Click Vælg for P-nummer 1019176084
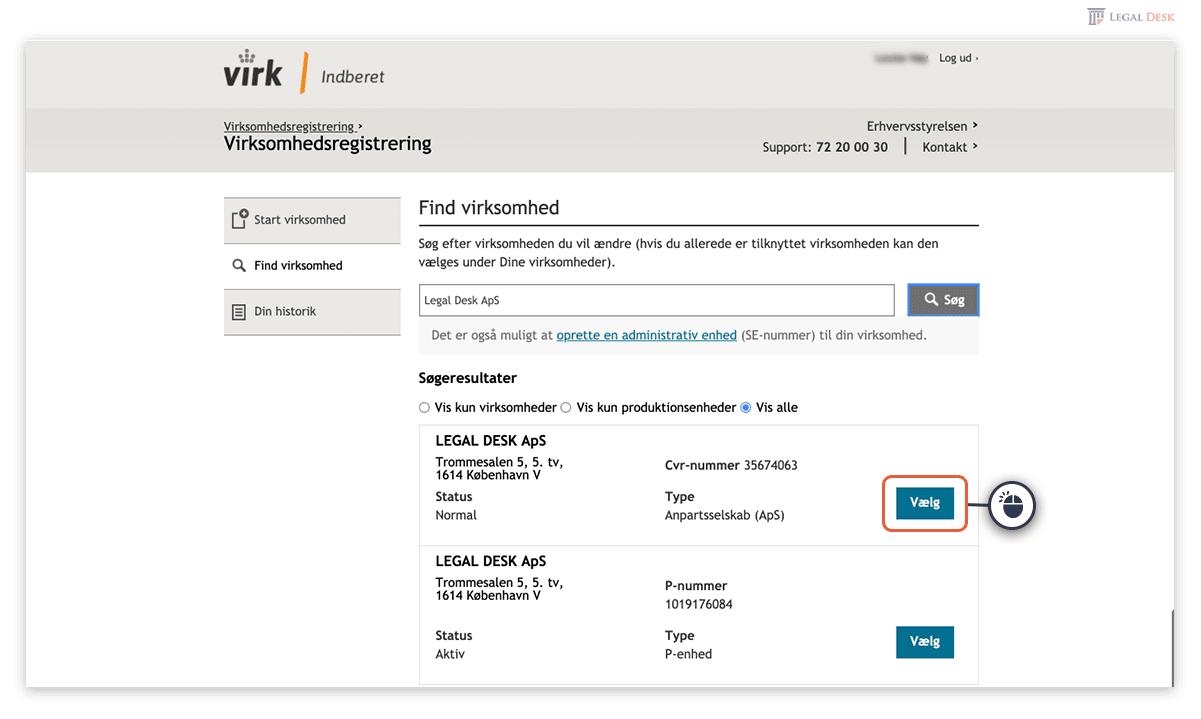The image size is (1201, 719). pyautogui.click(x=925, y=642)
